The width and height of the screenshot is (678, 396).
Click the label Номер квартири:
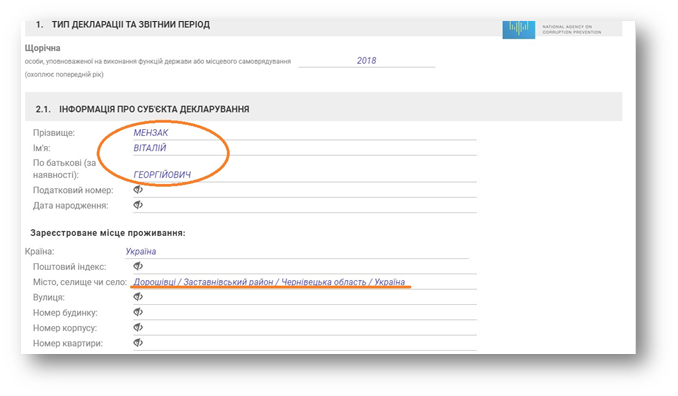[x=68, y=343]
